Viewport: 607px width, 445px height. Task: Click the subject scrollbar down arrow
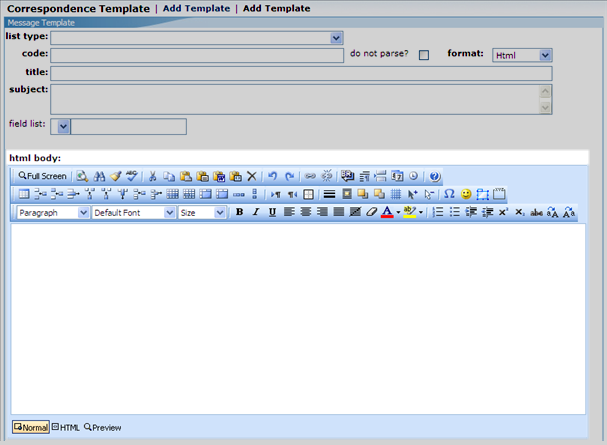545,107
